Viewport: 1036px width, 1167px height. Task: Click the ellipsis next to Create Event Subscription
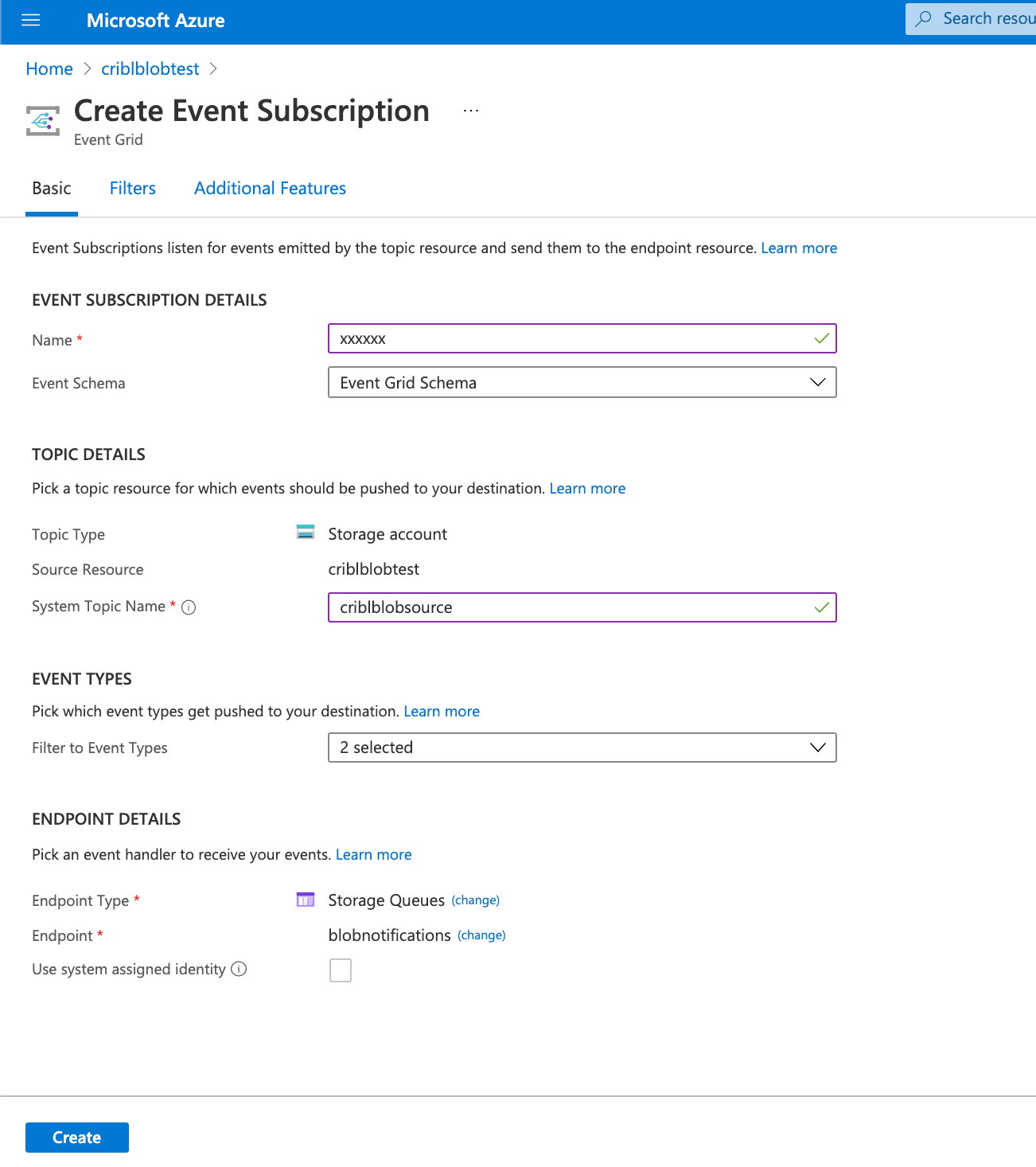pyautogui.click(x=471, y=110)
